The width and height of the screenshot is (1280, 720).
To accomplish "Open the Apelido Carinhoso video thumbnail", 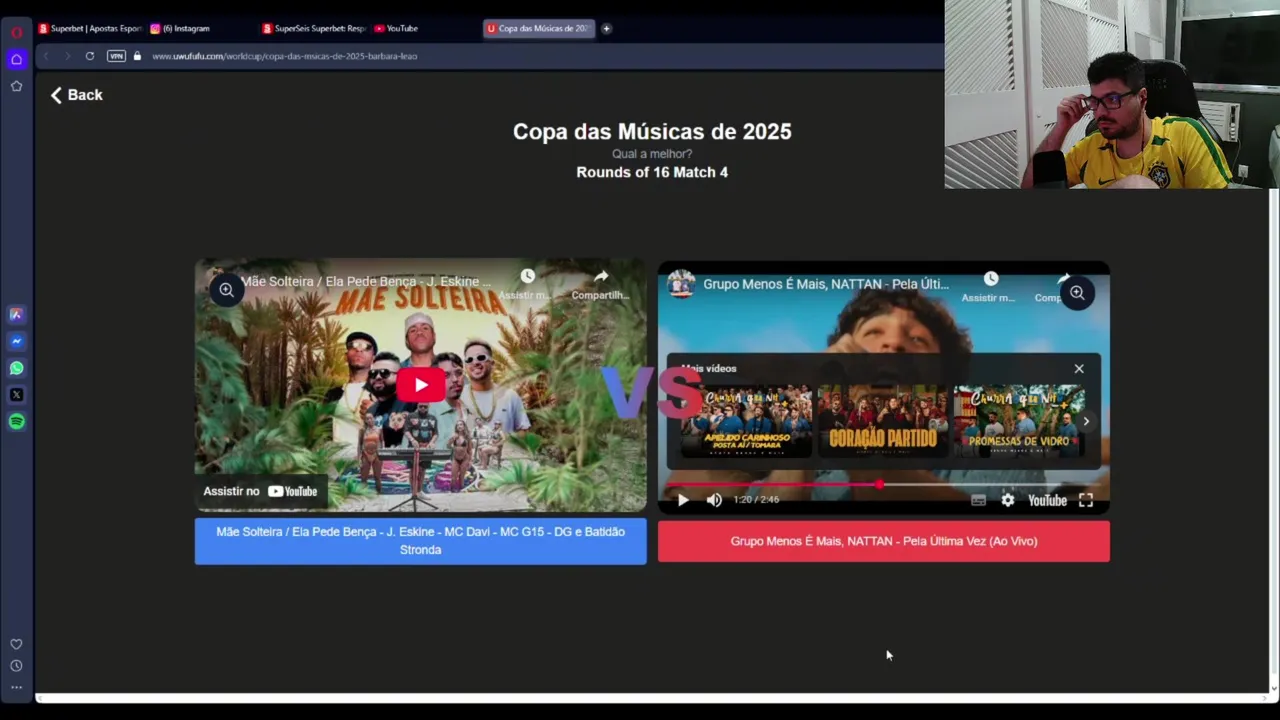I will (x=746, y=421).
